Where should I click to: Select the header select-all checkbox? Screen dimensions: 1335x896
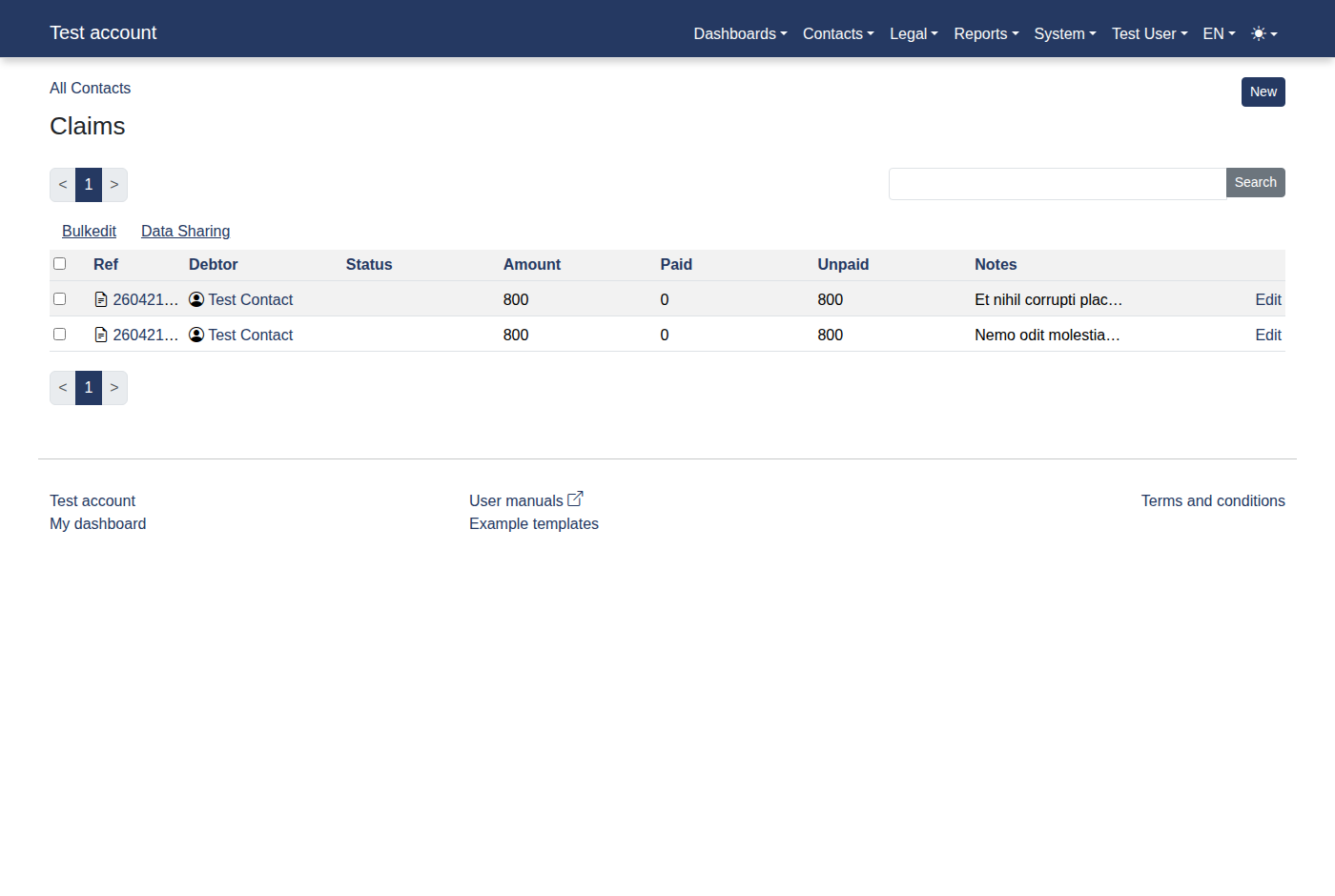click(x=60, y=263)
